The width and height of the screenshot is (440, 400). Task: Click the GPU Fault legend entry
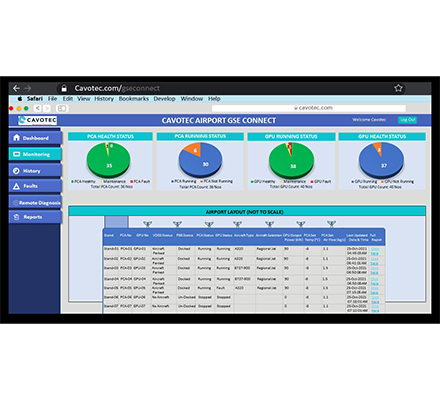[x=321, y=182]
